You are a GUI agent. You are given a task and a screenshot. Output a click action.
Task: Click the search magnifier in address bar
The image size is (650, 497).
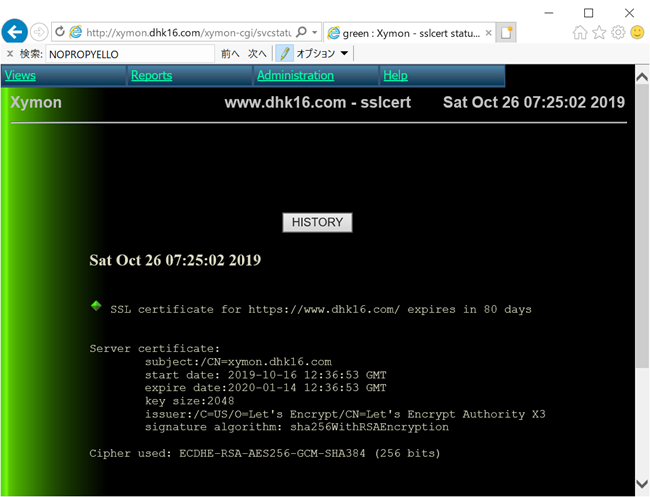302,32
